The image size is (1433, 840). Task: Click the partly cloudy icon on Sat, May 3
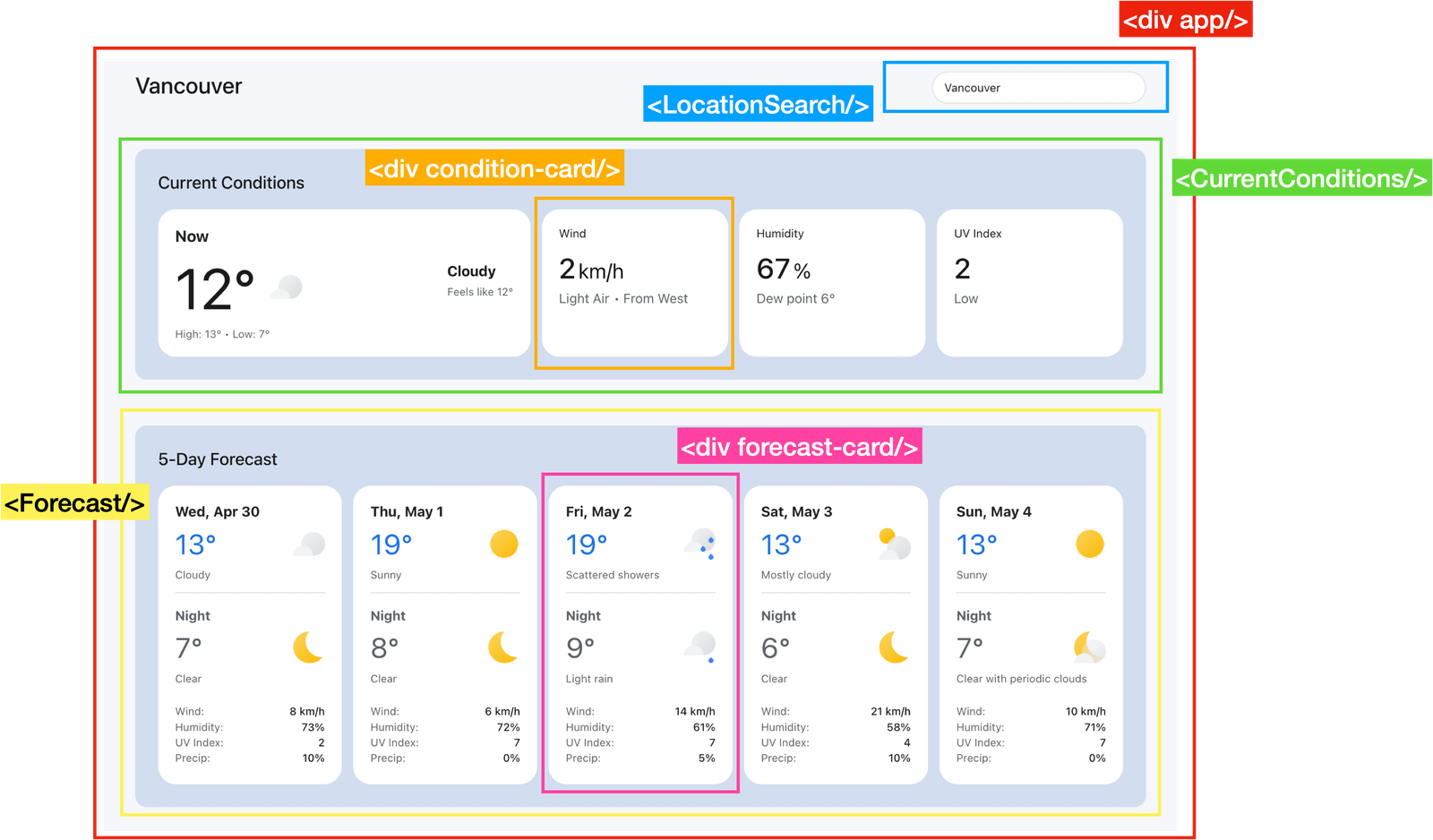[x=894, y=542]
